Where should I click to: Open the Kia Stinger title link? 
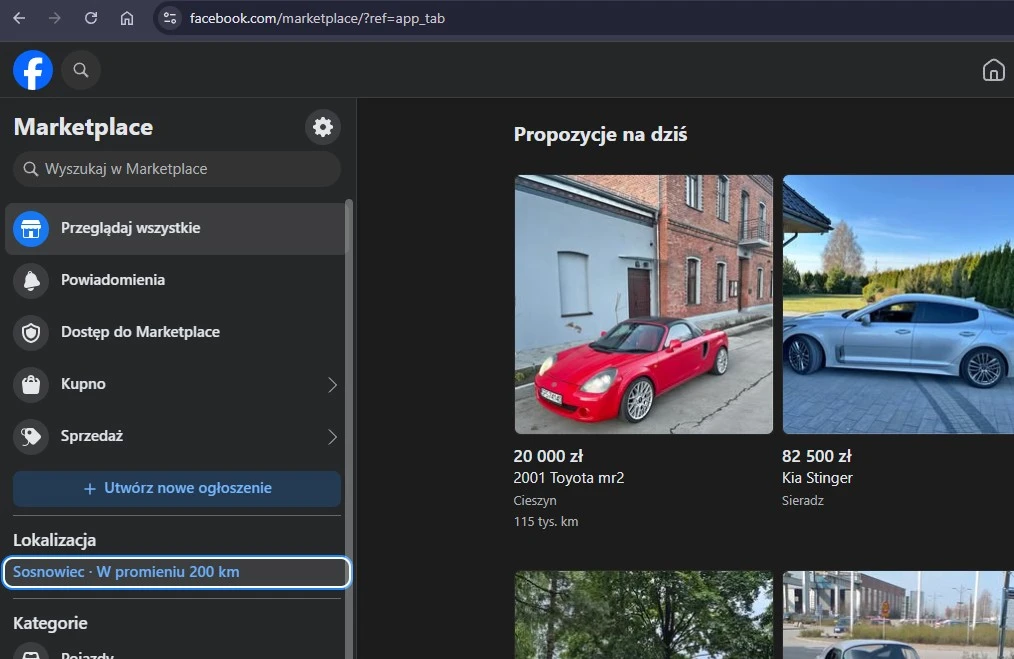click(817, 478)
